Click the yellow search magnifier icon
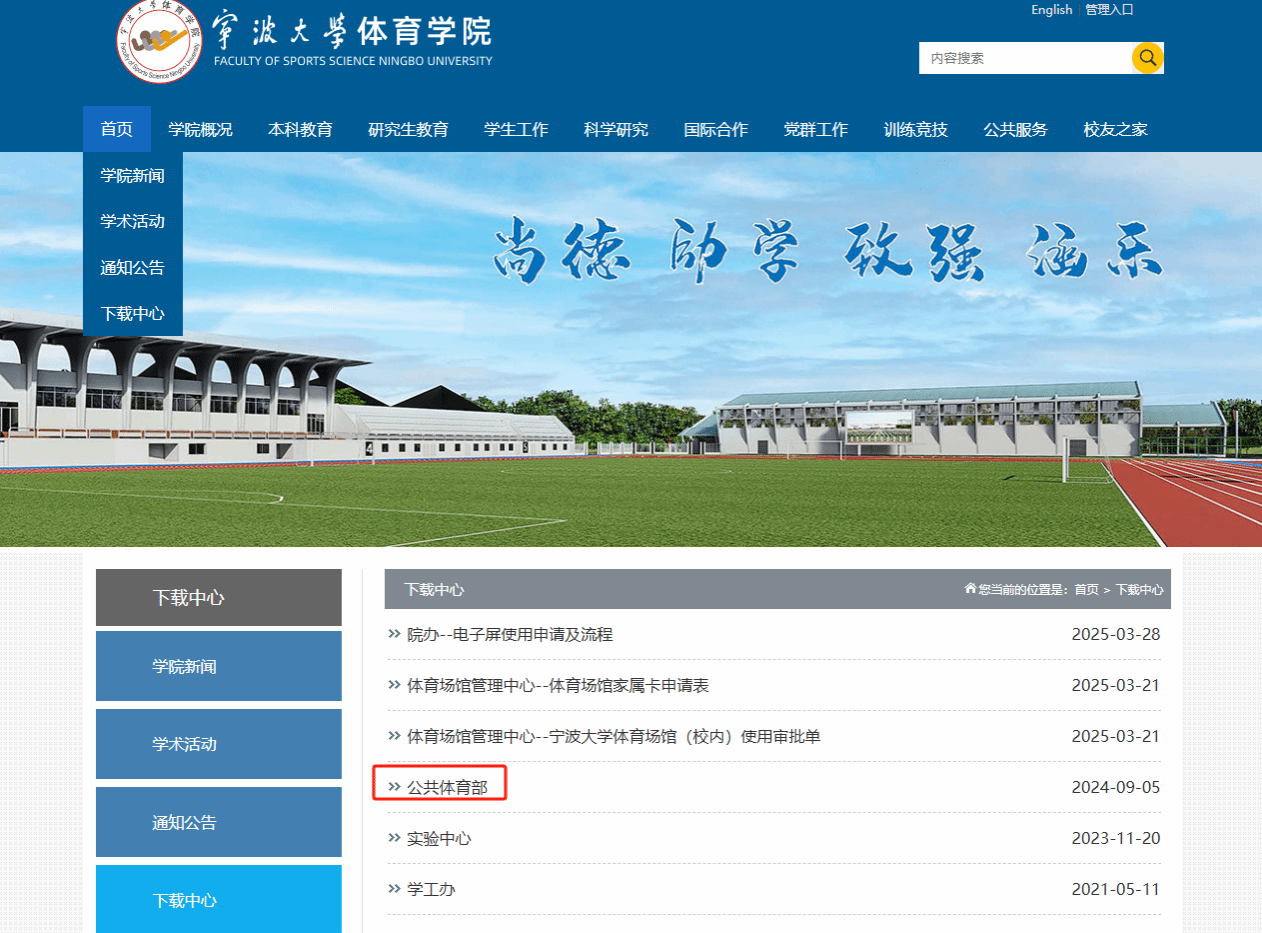The height and width of the screenshot is (933, 1262). (x=1147, y=58)
